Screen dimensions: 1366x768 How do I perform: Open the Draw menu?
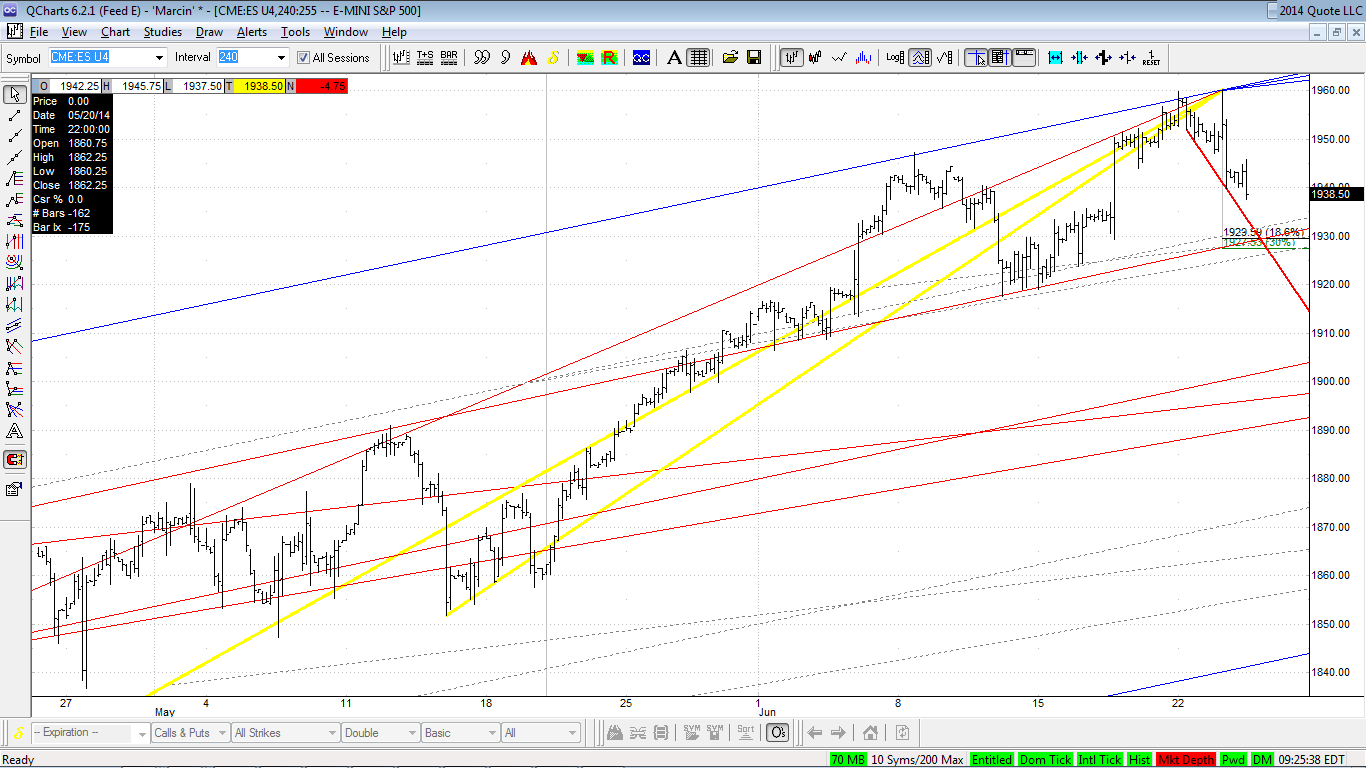coord(209,32)
